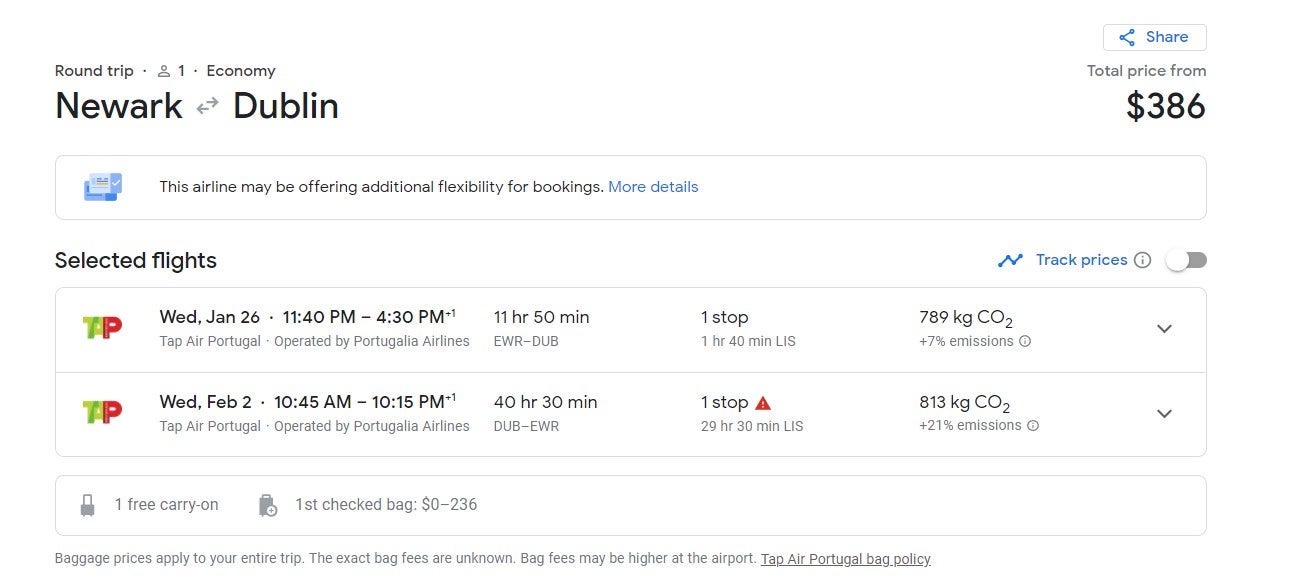The image size is (1293, 588).
Task: Click the swap arrows between Newark and Dublin
Action: click(207, 106)
